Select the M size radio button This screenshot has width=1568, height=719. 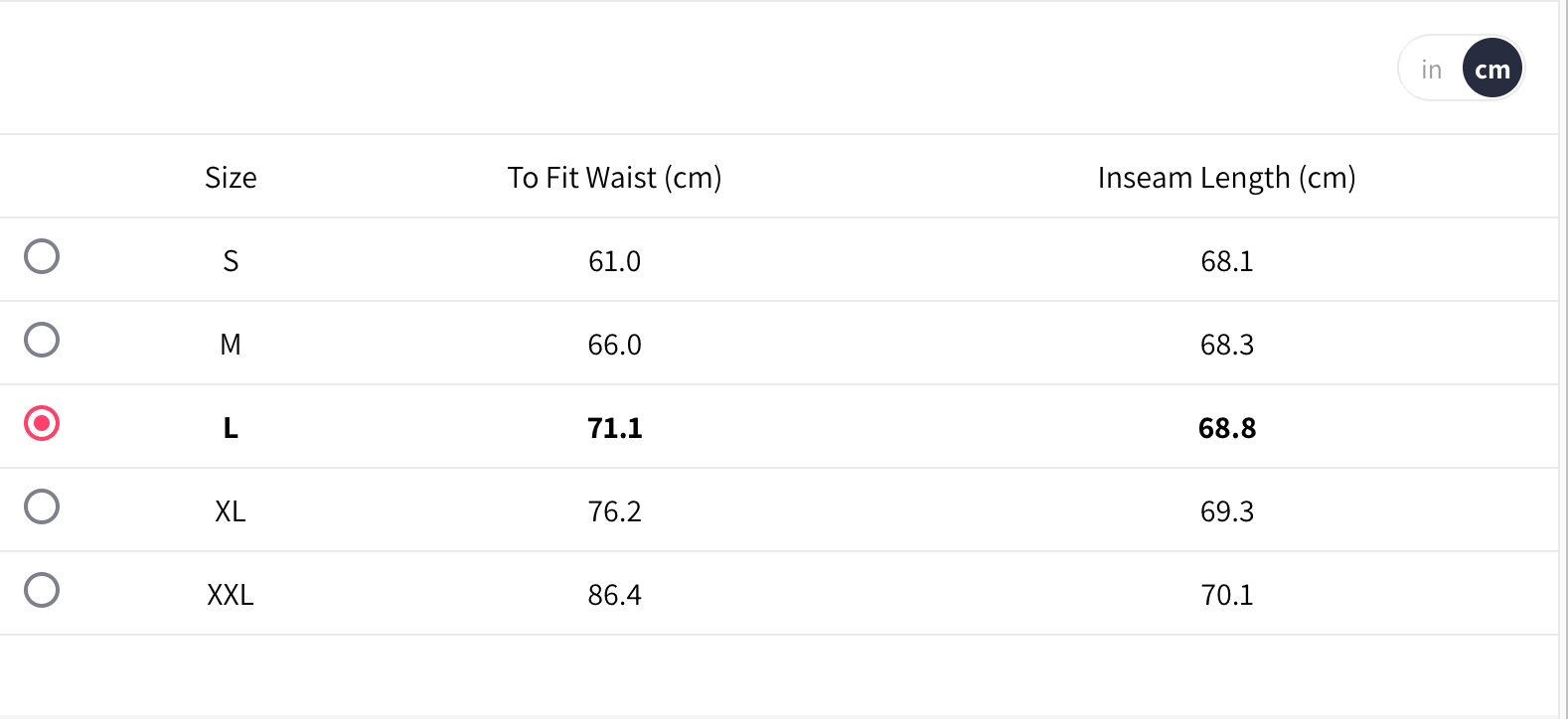(42, 340)
